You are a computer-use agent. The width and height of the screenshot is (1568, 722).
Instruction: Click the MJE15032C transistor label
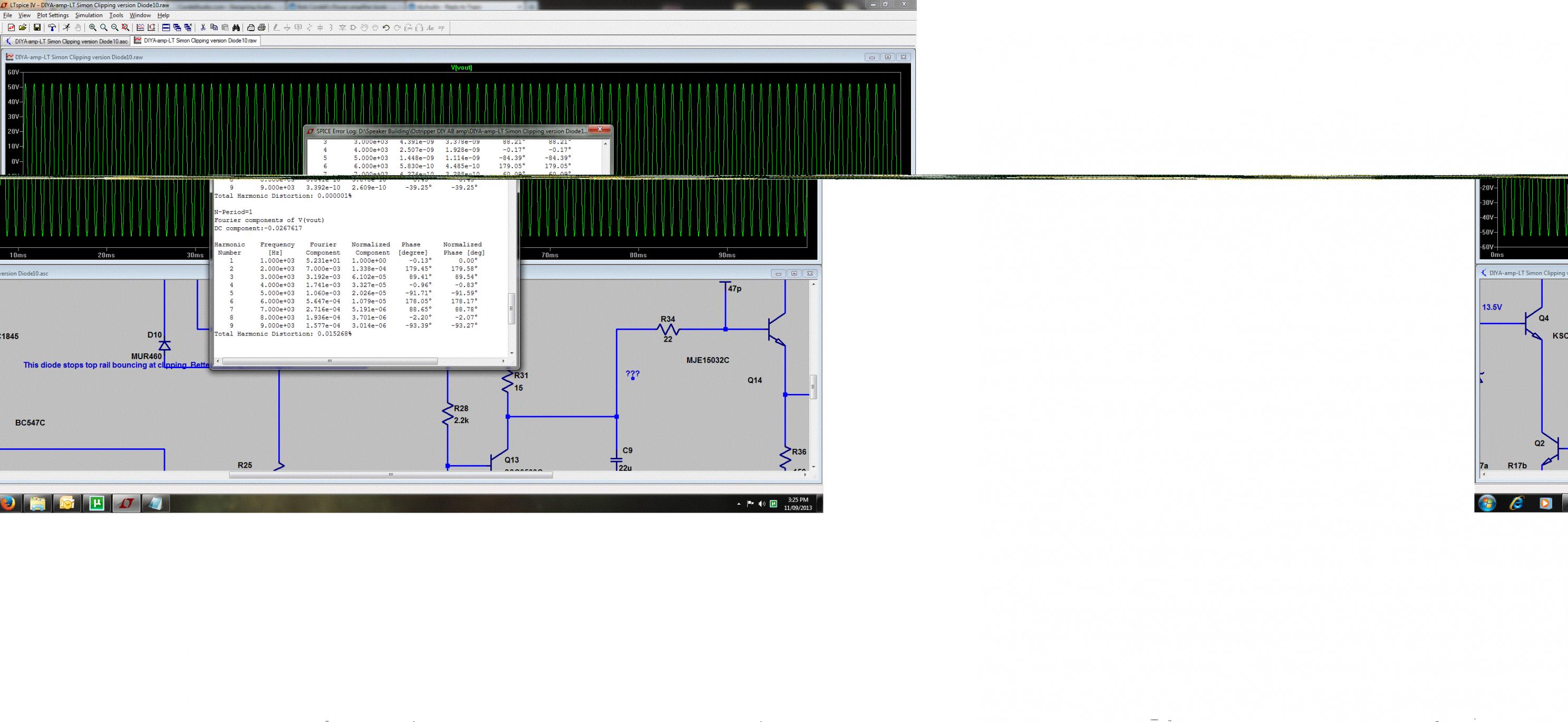708,360
